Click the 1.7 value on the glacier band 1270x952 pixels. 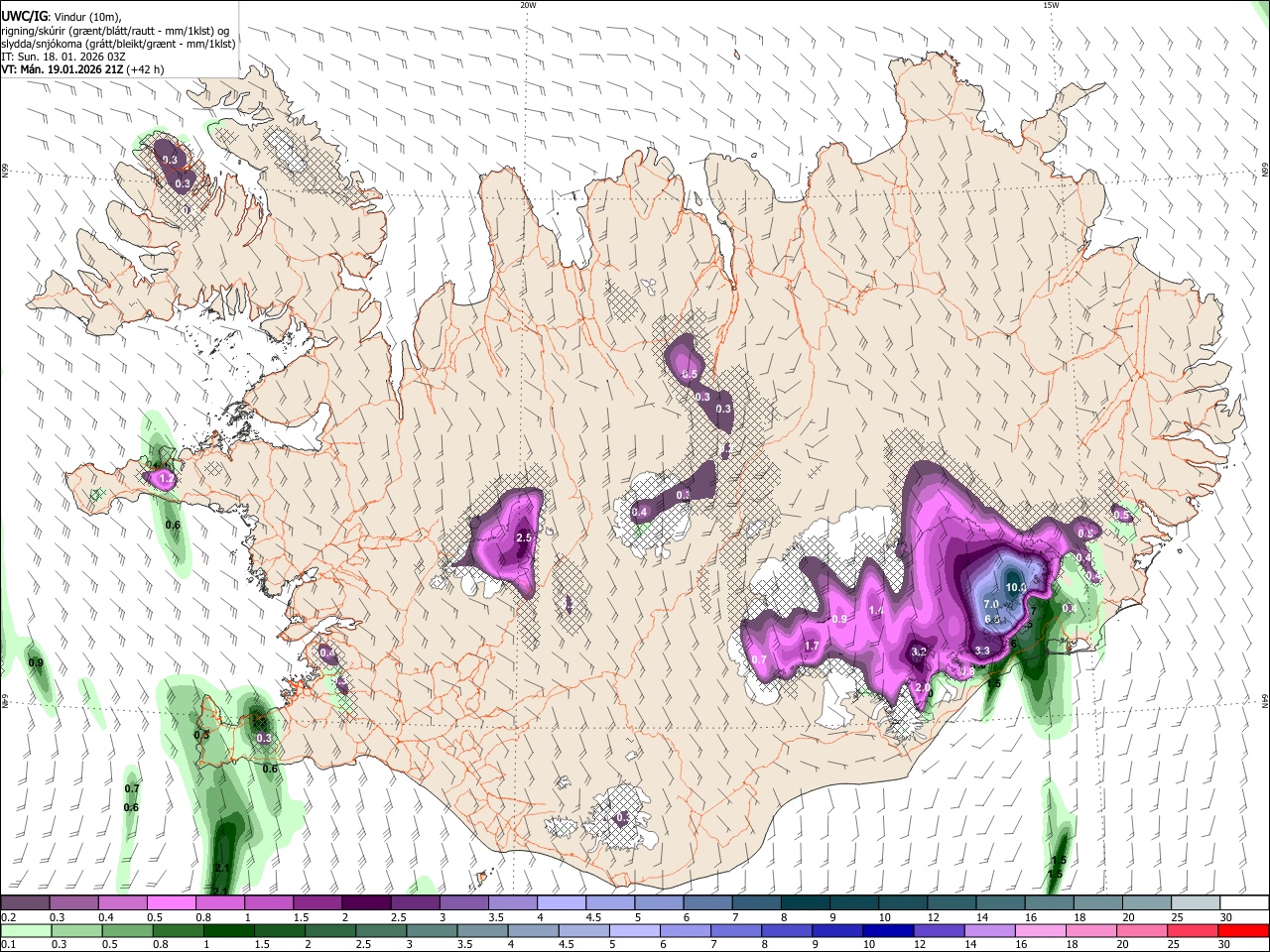coord(811,647)
